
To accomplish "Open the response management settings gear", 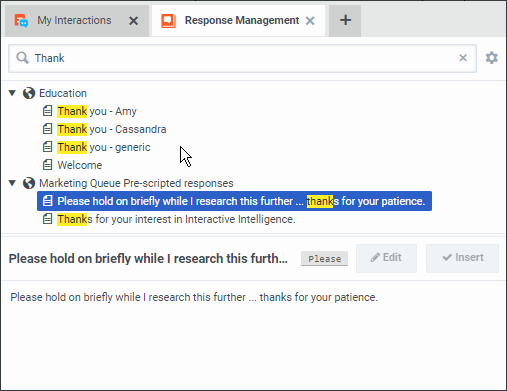I will click(x=492, y=58).
